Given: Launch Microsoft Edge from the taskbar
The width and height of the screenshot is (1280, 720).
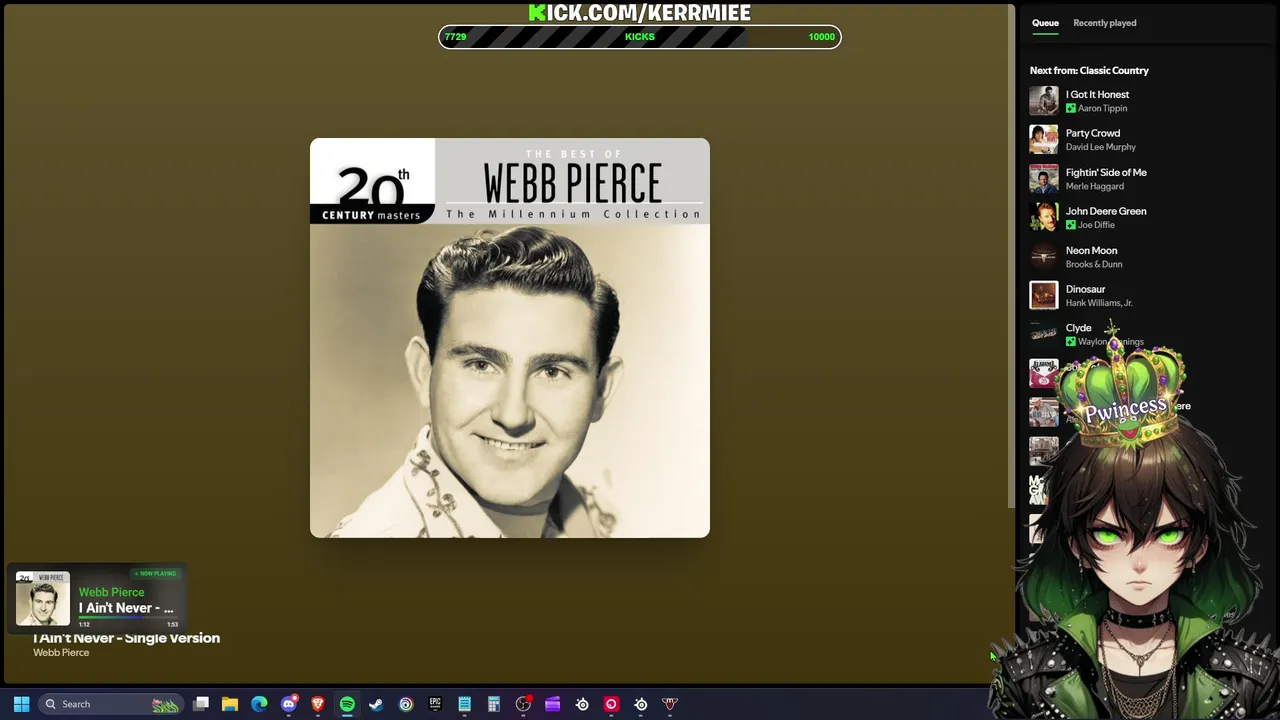Looking at the screenshot, I should point(259,704).
